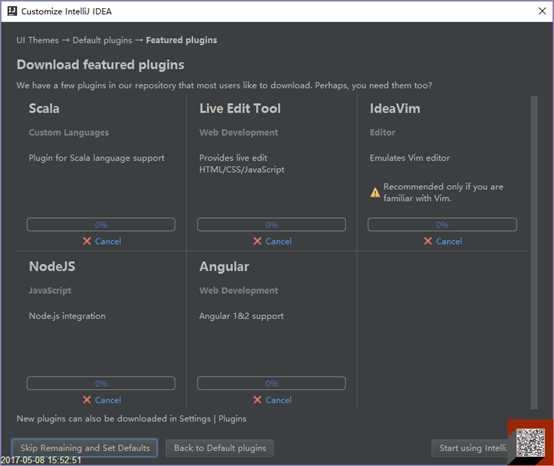The image size is (554, 466).
Task: Click the IdeaVim plugin title
Action: (x=395, y=108)
